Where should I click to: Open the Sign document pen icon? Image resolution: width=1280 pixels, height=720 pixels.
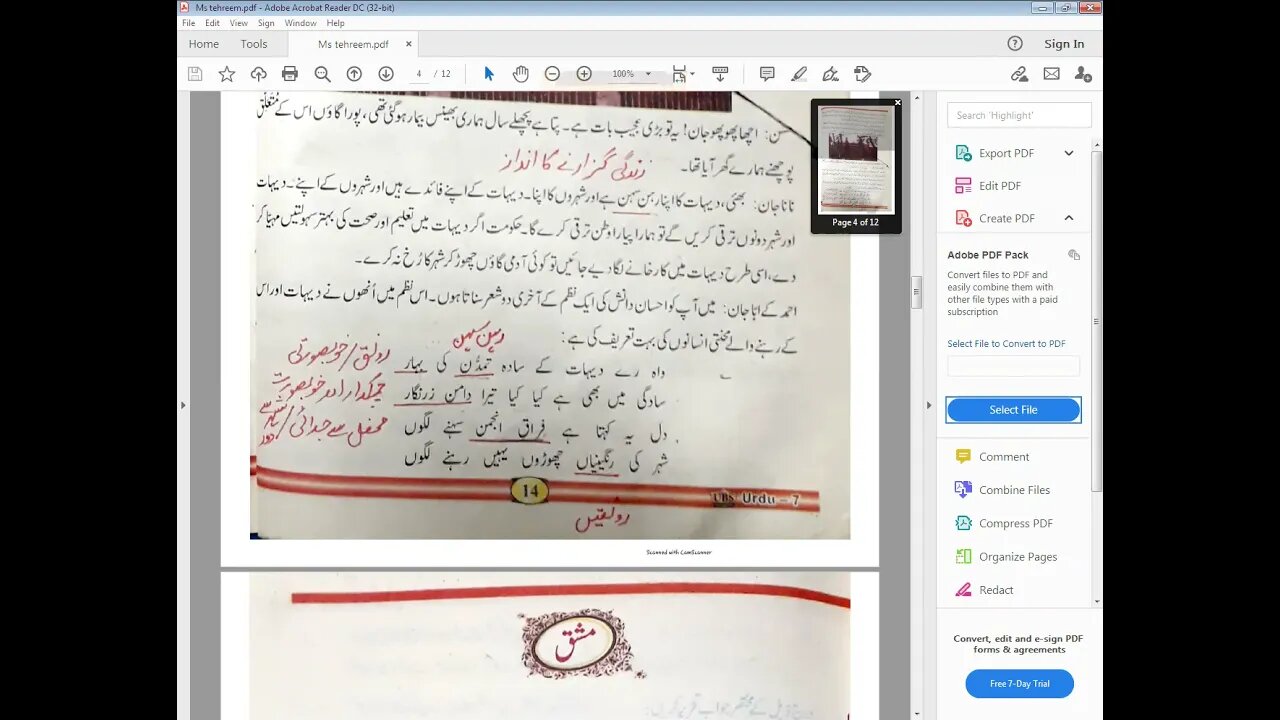pos(830,74)
